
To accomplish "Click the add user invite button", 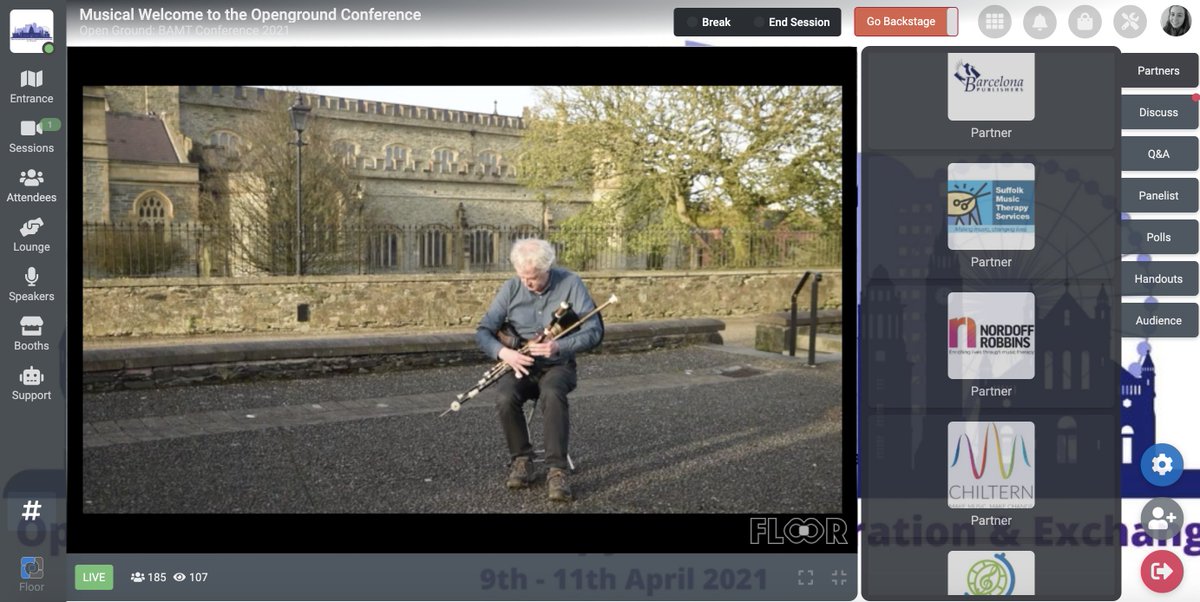I will (1162, 518).
